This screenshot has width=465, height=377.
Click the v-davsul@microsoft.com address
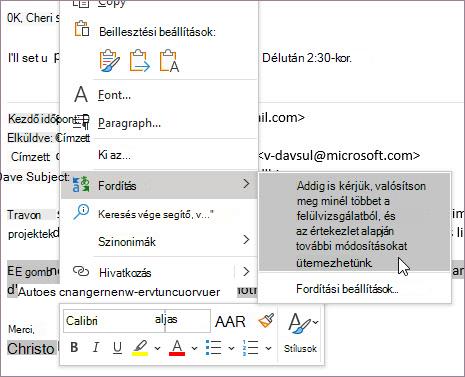click(x=339, y=156)
